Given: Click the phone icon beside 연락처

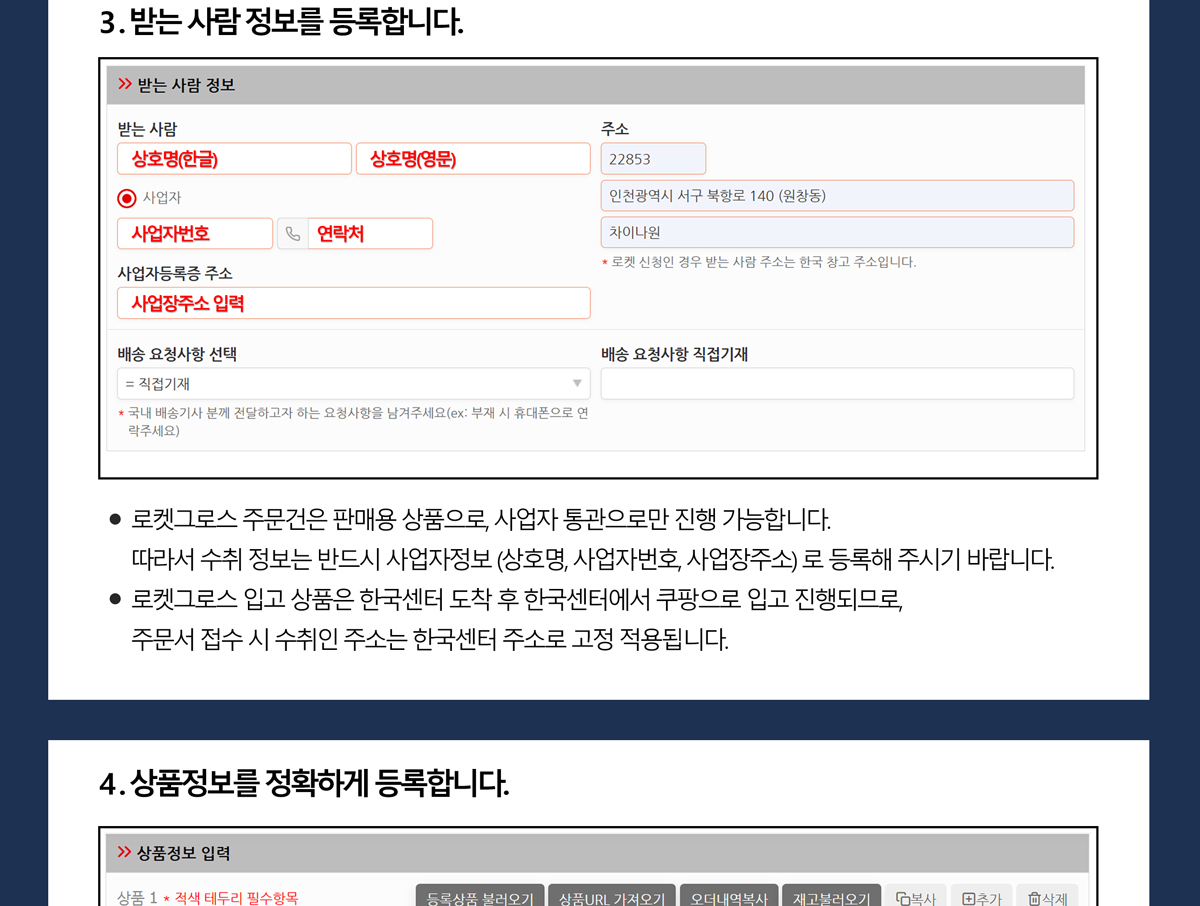Looking at the screenshot, I should pyautogui.click(x=293, y=234).
